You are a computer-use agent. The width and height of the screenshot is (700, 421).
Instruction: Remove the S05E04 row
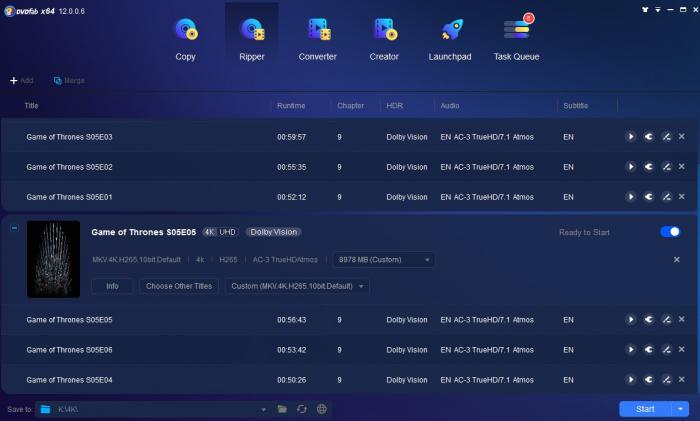point(682,379)
